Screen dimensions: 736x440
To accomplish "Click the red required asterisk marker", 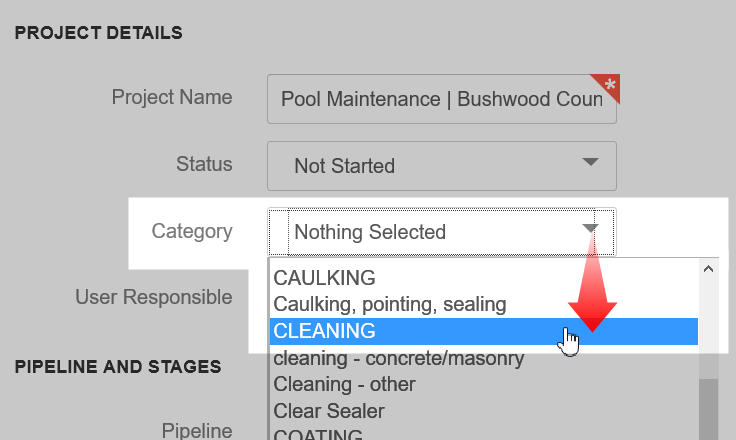I will 608,85.
